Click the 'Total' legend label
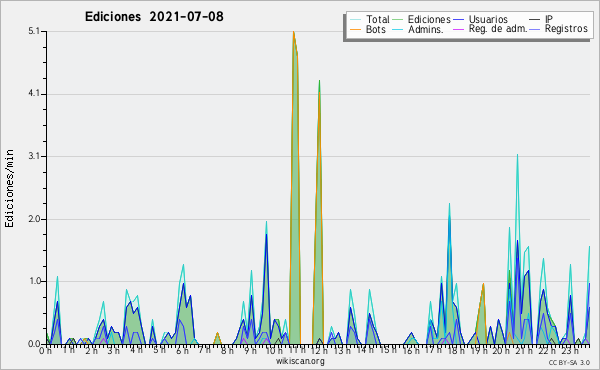Screen dimensions: 600x370 click(377, 19)
